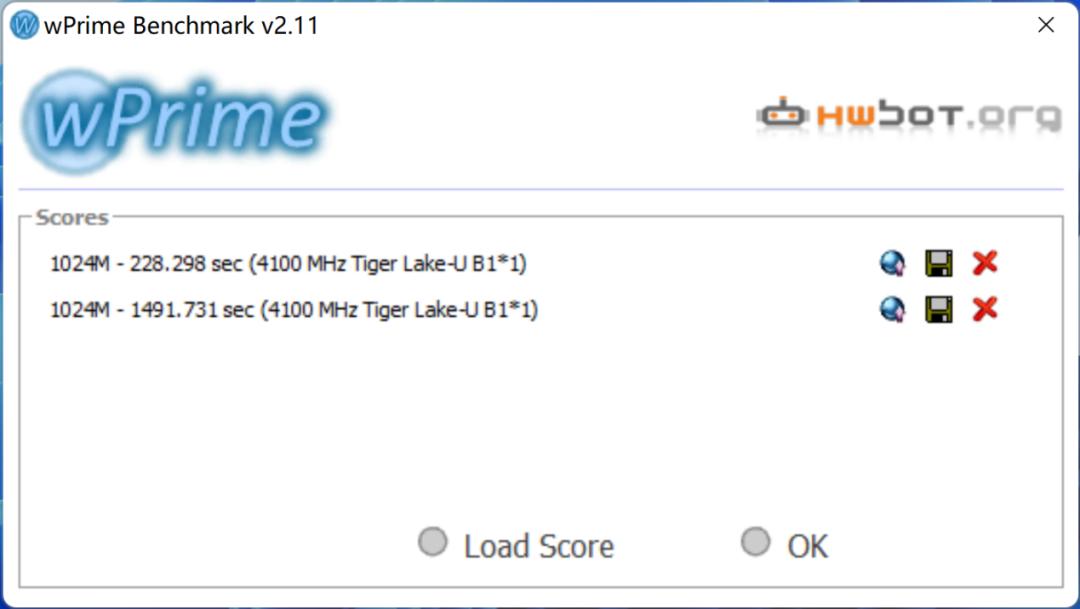Open the hwbot.org link text
This screenshot has height=609, width=1080.
coord(939,116)
